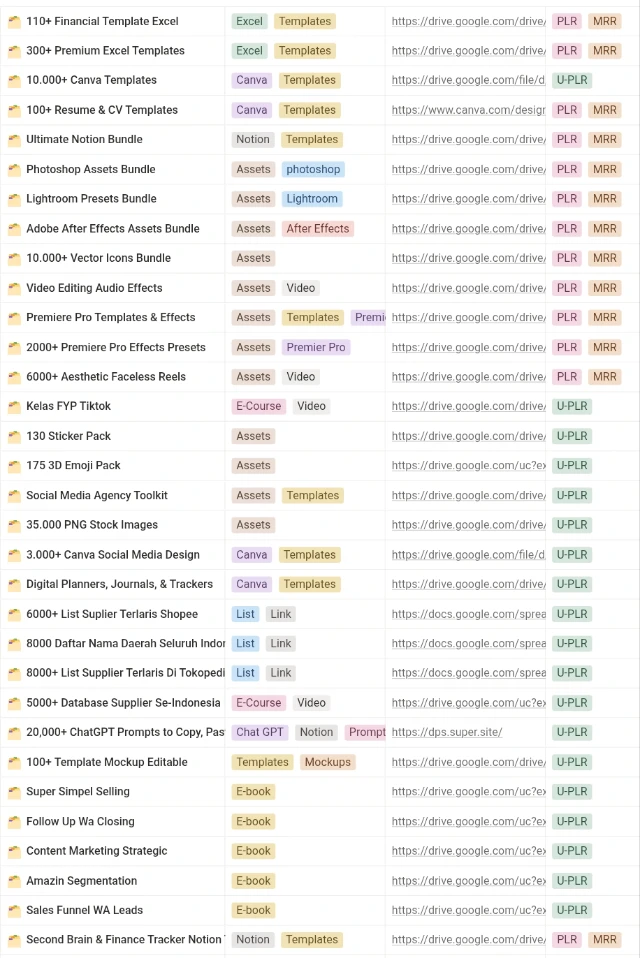Image resolution: width=640 pixels, height=958 pixels.
Task: Click the page icon beside 130 Sticker Pack
Action: (14, 436)
